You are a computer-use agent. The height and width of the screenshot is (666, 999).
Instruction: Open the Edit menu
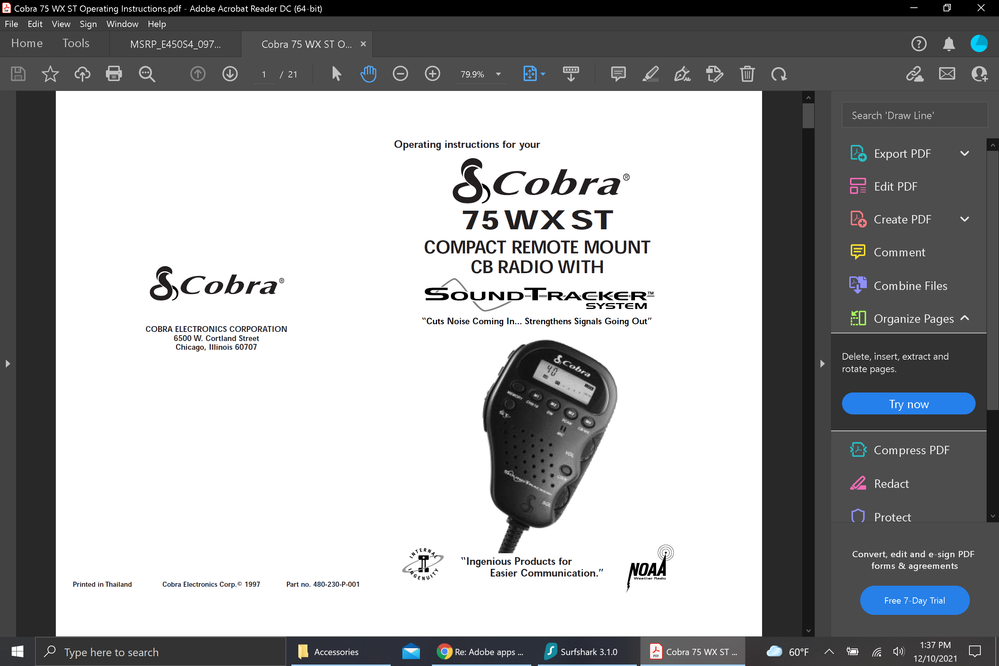click(35, 24)
